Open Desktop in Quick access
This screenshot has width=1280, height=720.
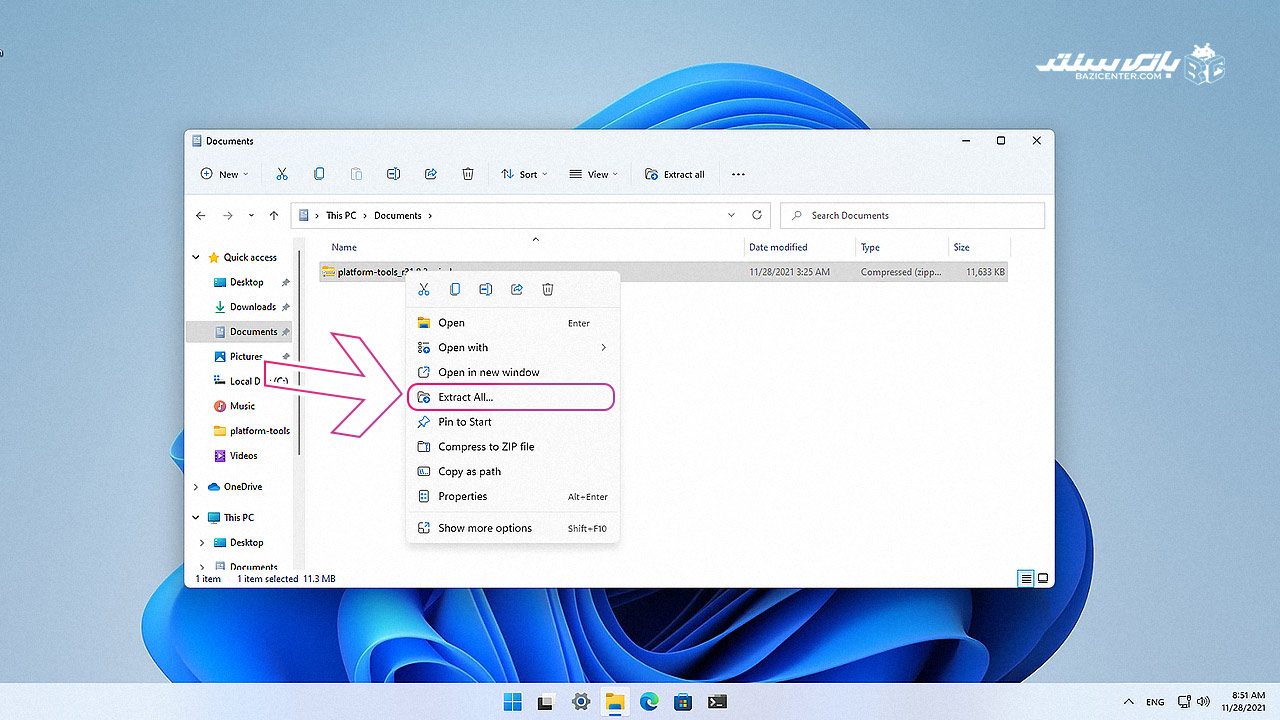pos(246,282)
